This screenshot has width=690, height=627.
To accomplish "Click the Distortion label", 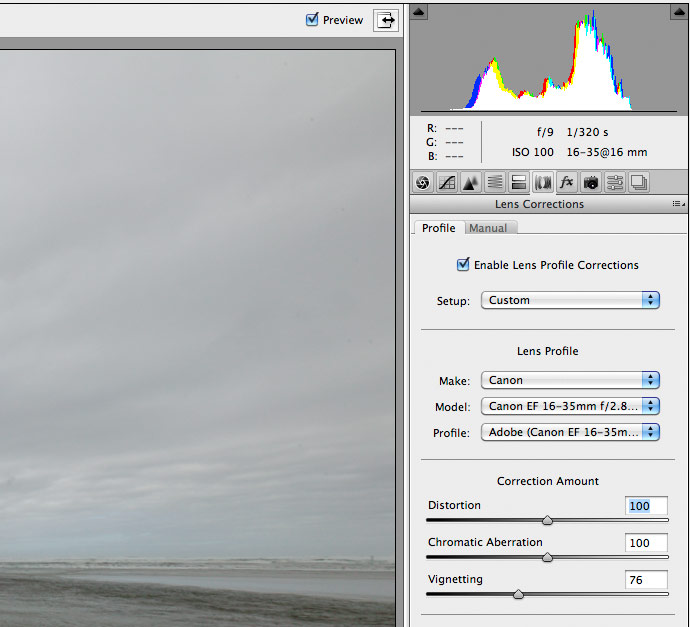I will coord(454,505).
